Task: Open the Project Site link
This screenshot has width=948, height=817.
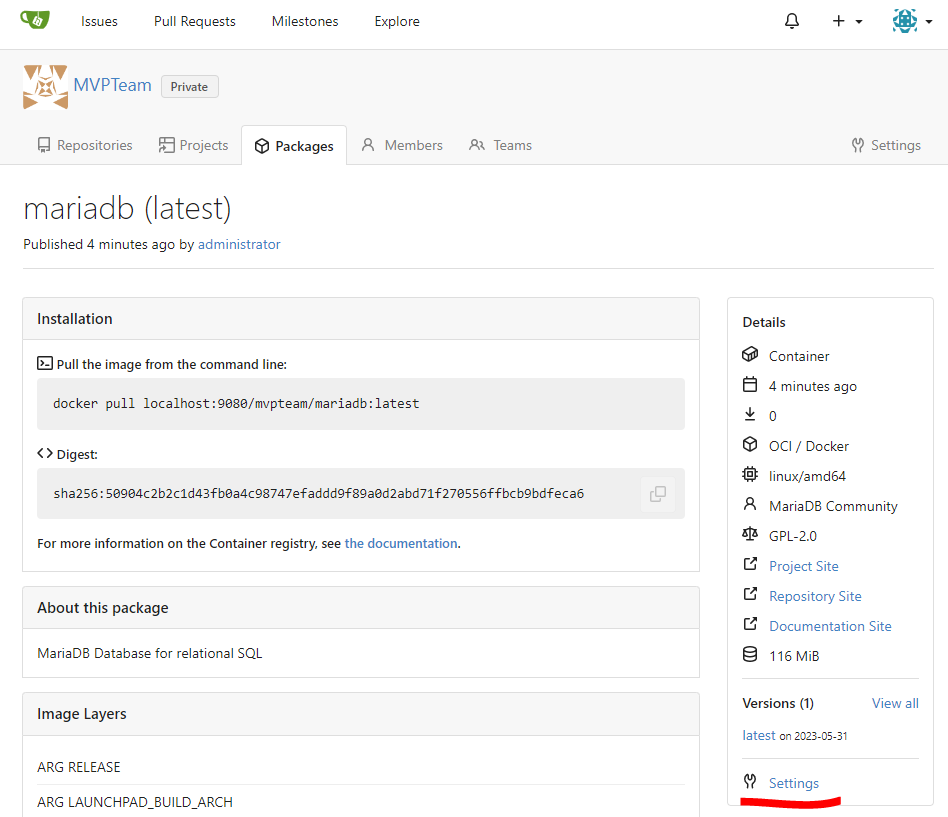Action: point(804,566)
